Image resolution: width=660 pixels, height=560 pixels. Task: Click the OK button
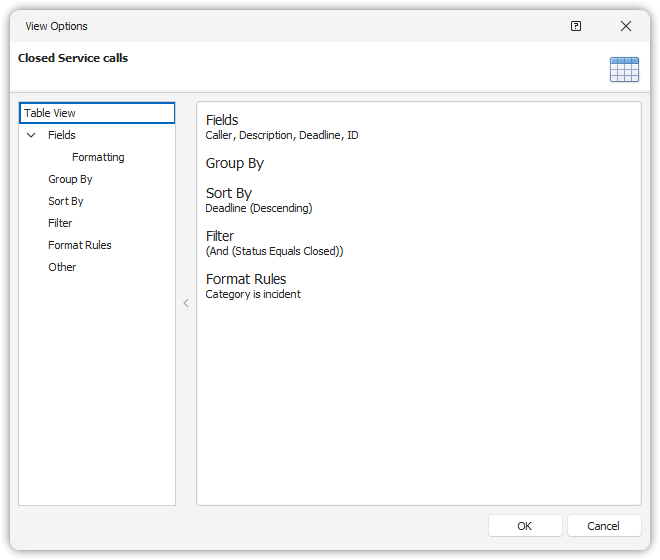click(525, 526)
